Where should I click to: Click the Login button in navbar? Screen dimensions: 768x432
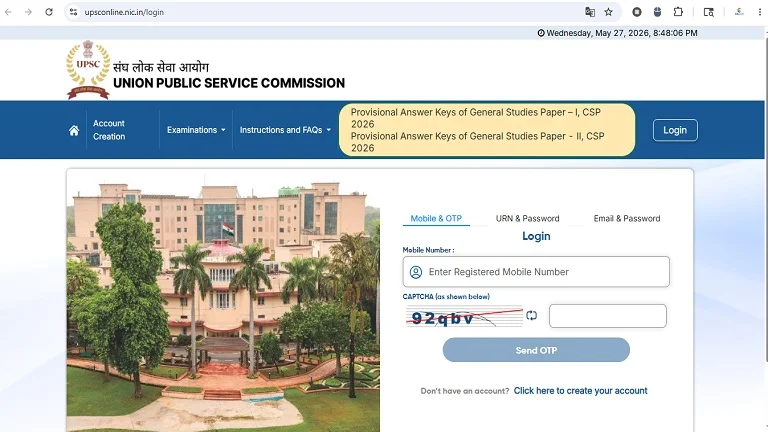675,130
